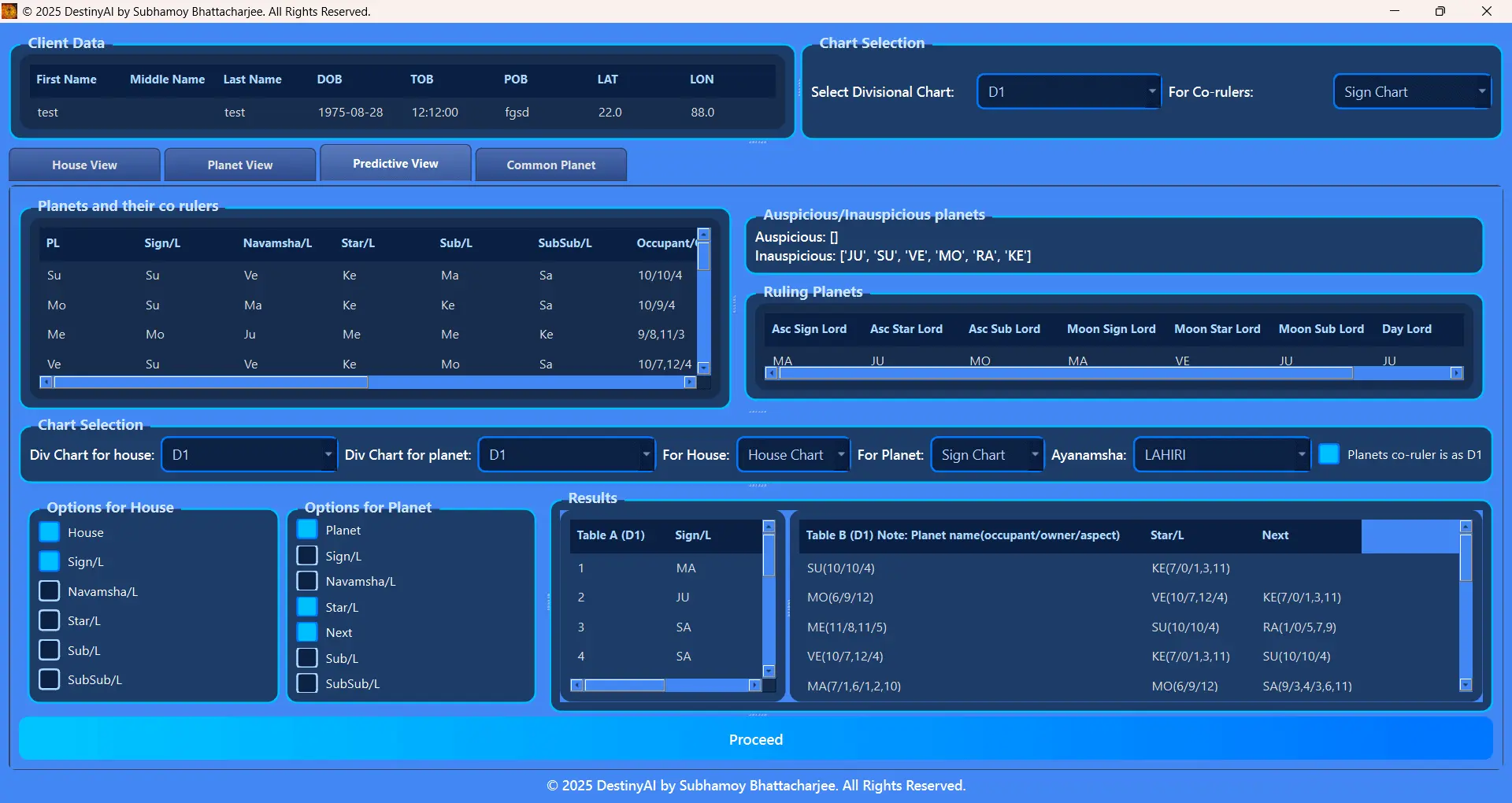
Task: Enable Navamsha/L under Options for House
Action: tap(50, 590)
